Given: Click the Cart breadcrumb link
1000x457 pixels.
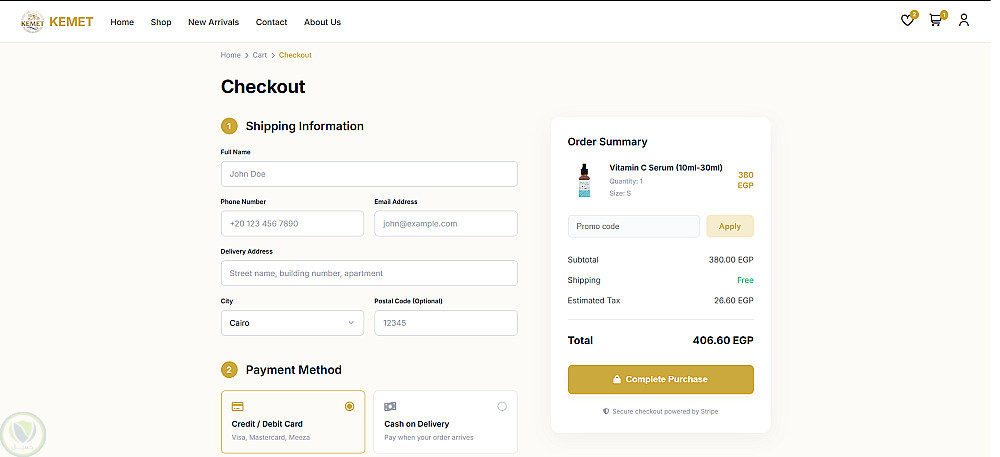Looking at the screenshot, I should (x=260, y=55).
